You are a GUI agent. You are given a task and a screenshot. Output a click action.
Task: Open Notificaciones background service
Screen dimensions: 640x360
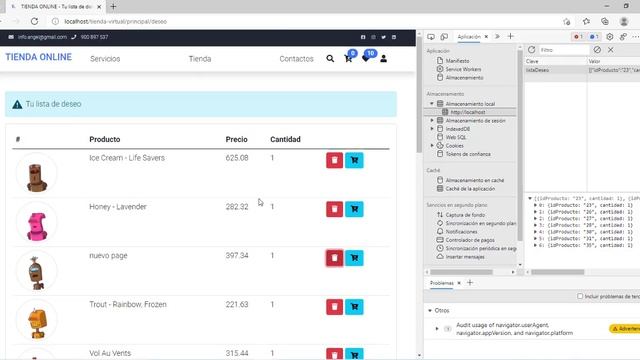(461, 231)
